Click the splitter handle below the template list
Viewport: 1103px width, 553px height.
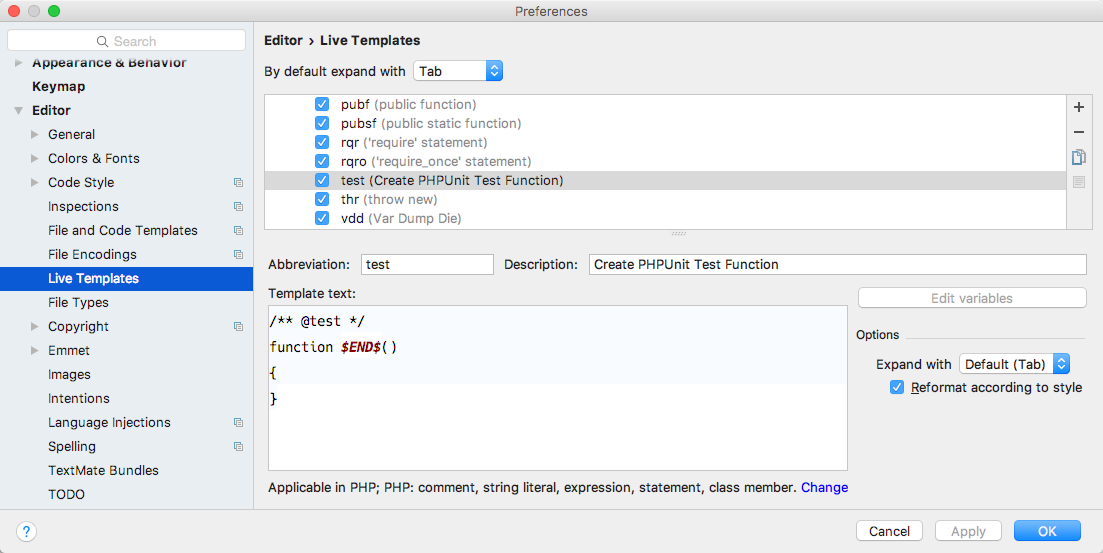[x=678, y=233]
